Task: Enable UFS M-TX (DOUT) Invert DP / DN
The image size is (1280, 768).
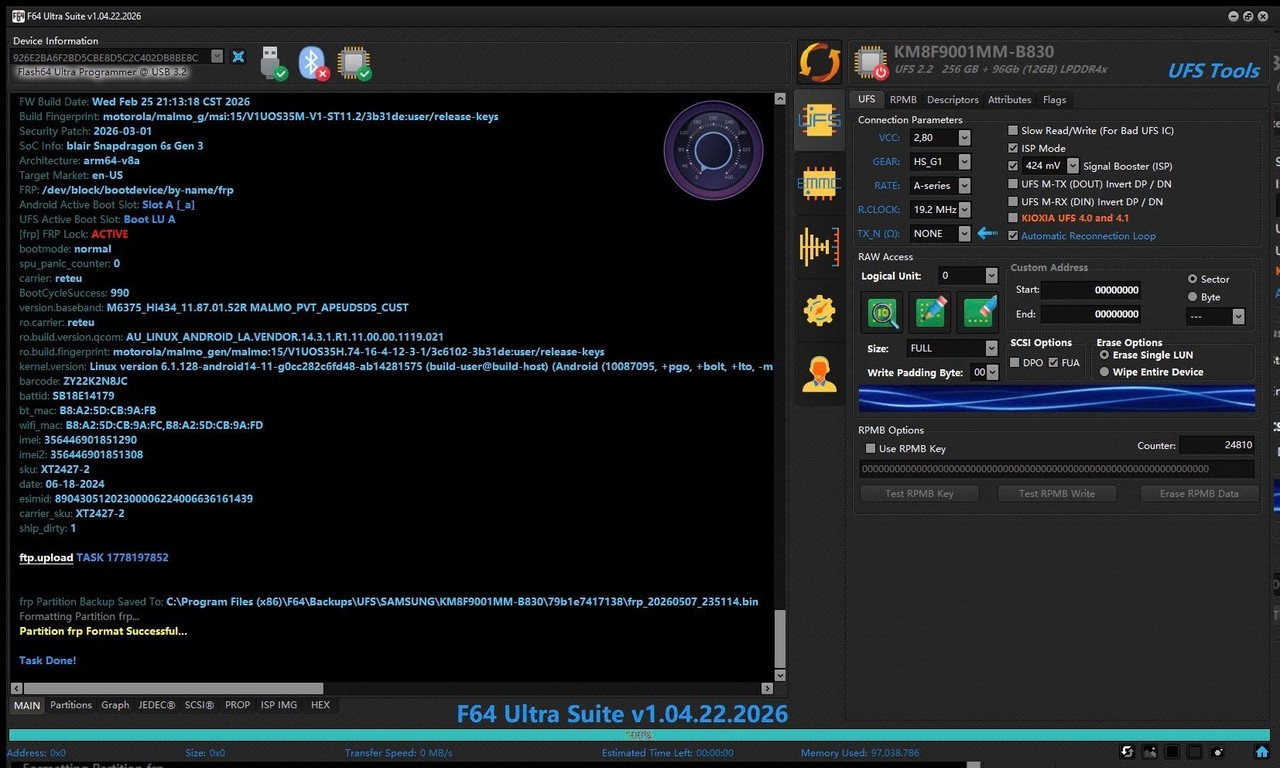Action: [1013, 184]
